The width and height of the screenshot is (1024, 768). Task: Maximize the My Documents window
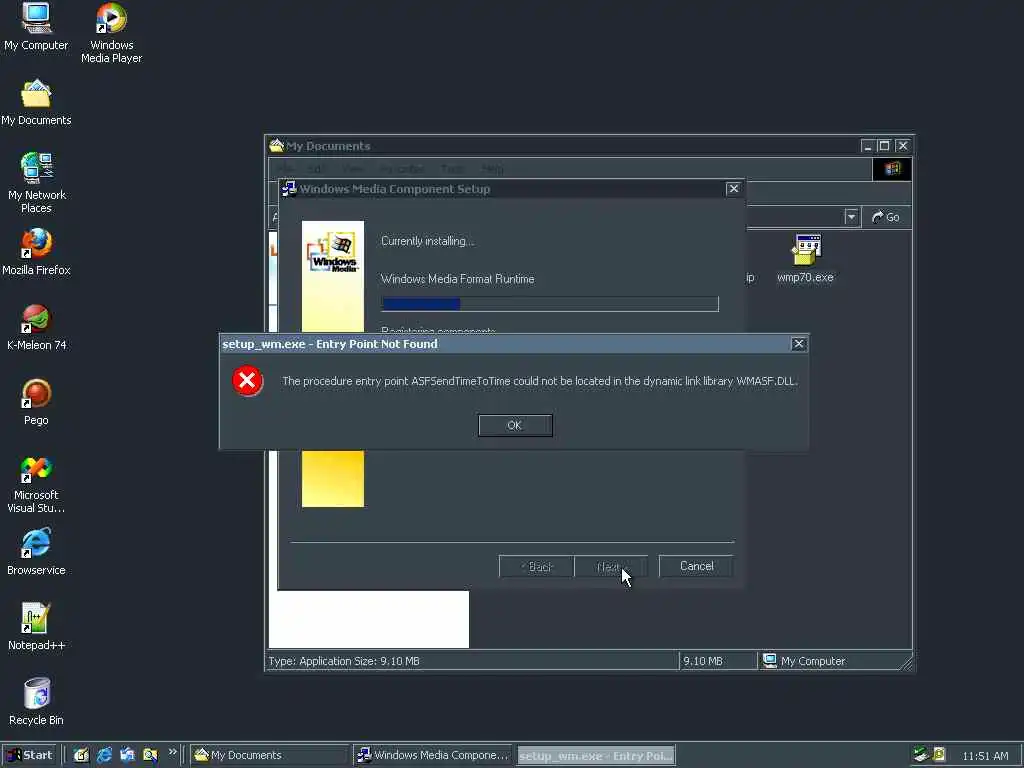(884, 146)
